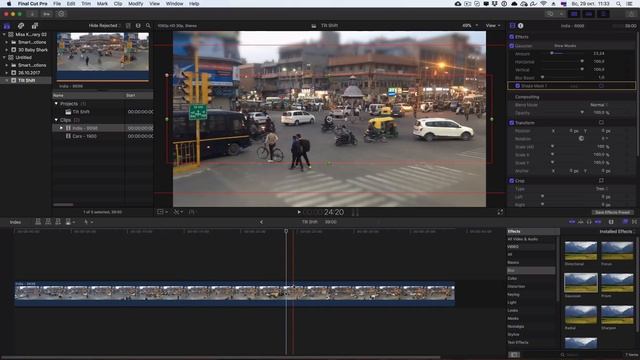Select the Blur category in effects list
This screenshot has width=640, height=360.
point(531,271)
